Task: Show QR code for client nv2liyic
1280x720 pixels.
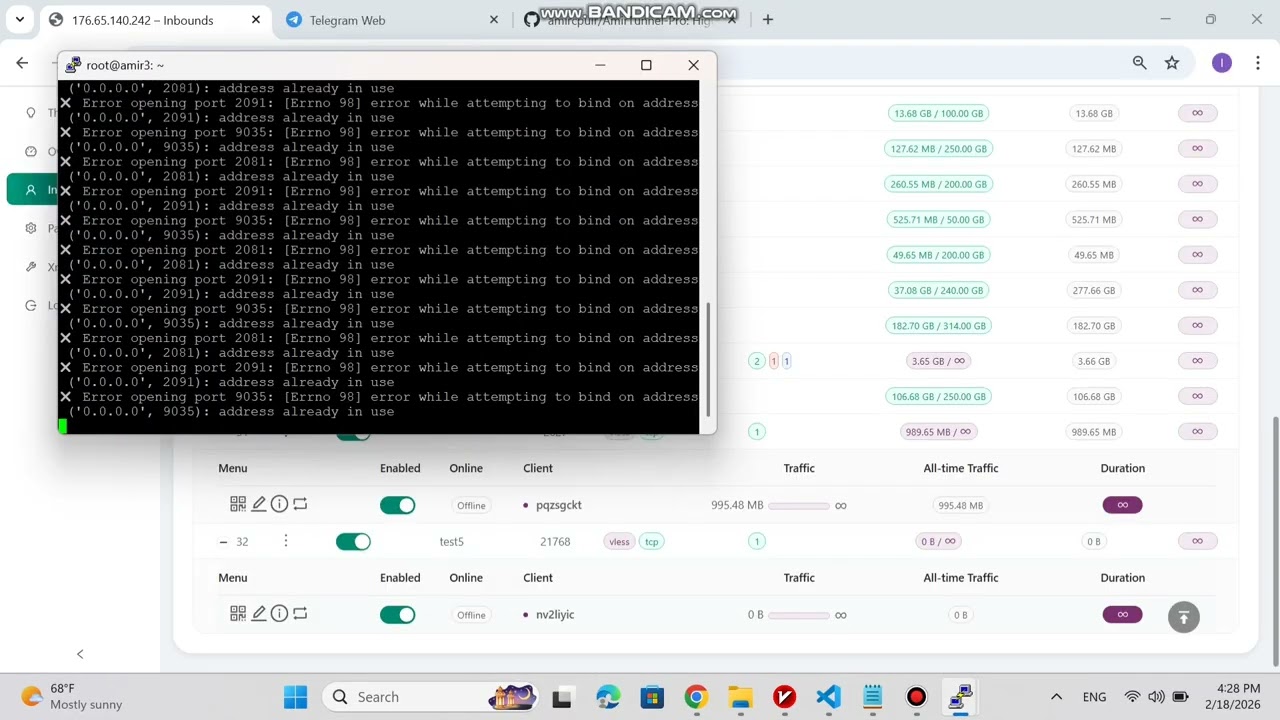Action: click(x=238, y=614)
